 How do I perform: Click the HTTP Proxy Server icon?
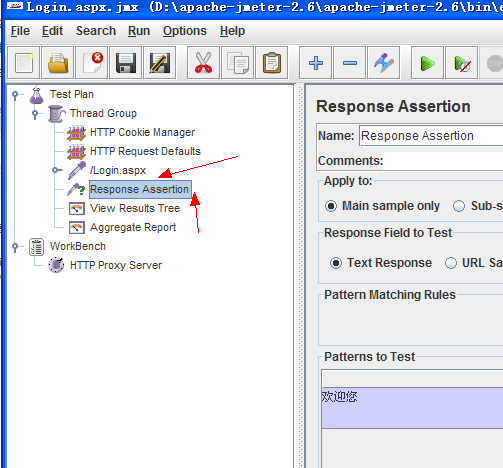[x=56, y=265]
